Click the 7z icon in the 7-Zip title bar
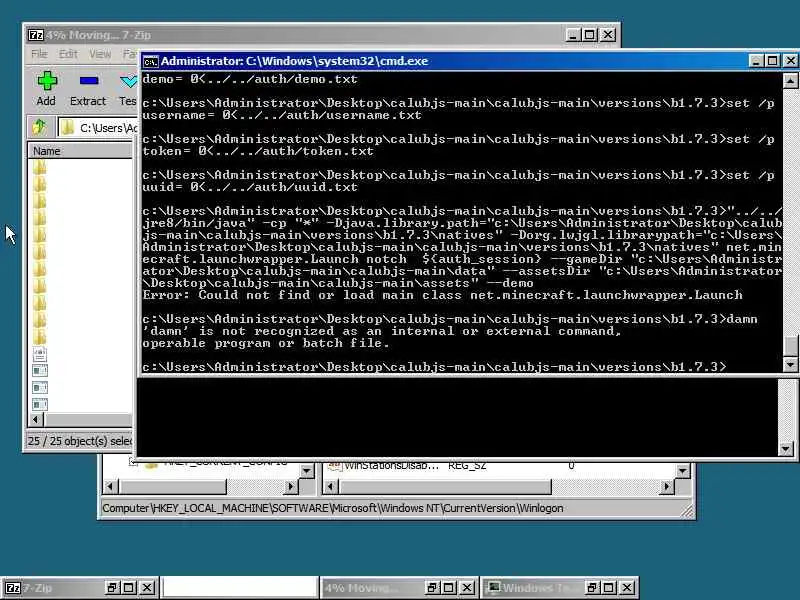 point(36,35)
